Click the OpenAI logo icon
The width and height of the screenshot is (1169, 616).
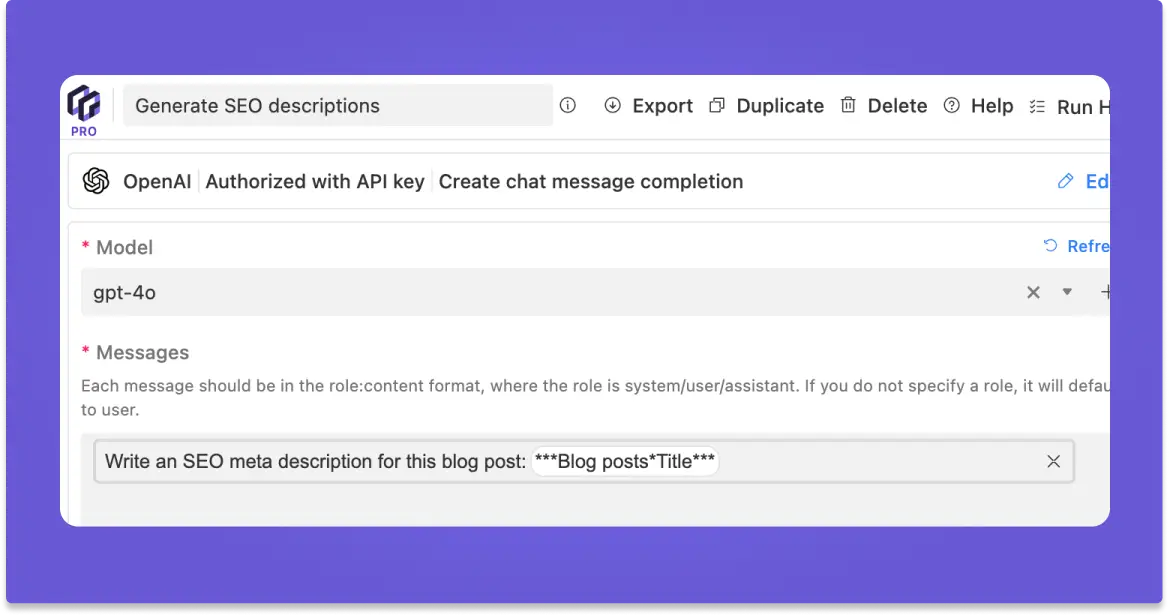coord(96,181)
